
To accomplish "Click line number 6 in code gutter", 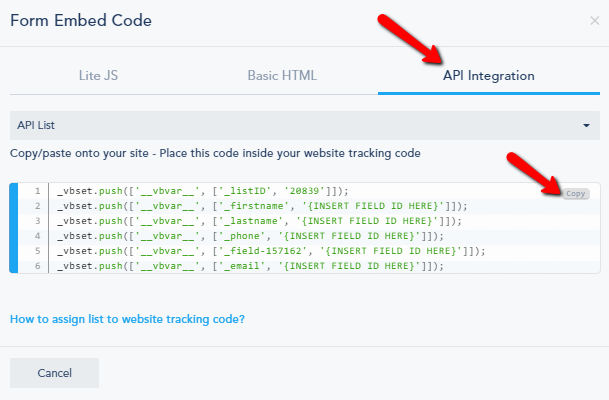I will pos(36,265).
